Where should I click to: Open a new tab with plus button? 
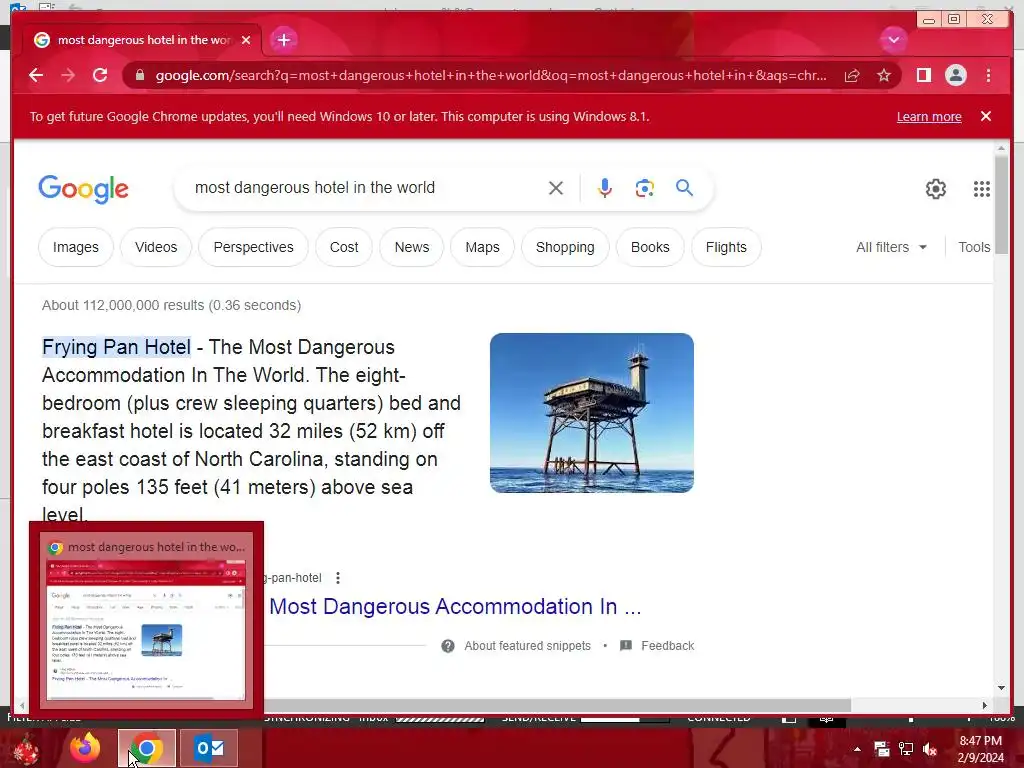point(283,40)
